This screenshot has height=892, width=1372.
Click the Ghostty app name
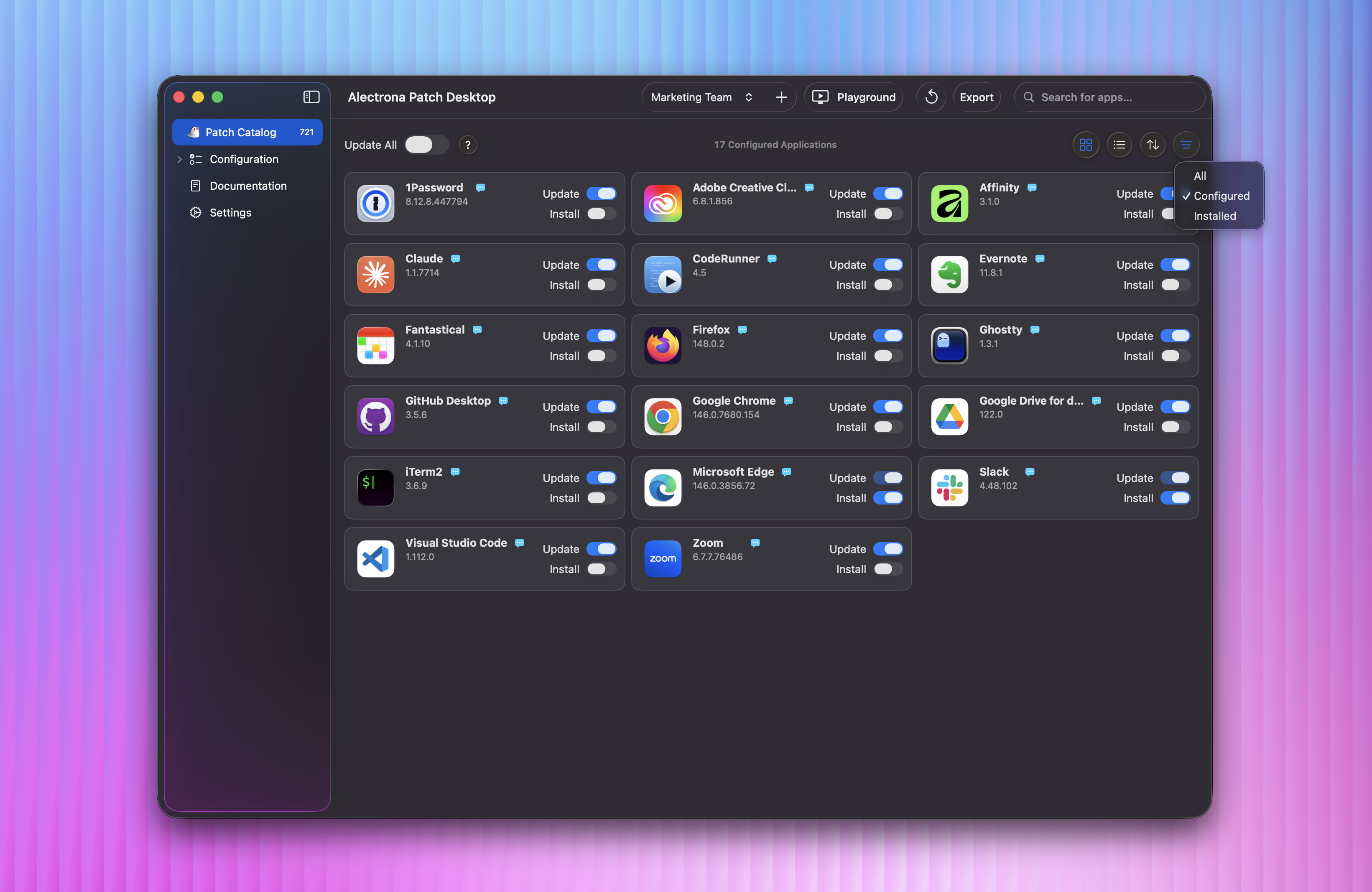click(1000, 330)
